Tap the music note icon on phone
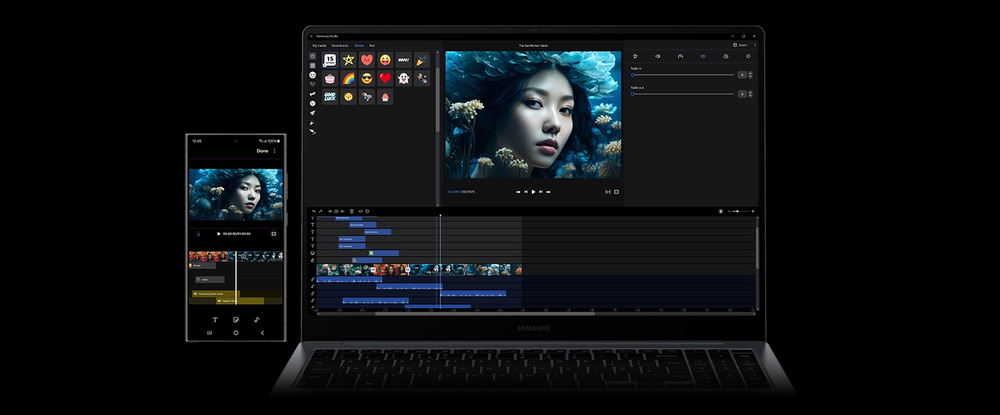The height and width of the screenshot is (415, 1000). [256, 319]
